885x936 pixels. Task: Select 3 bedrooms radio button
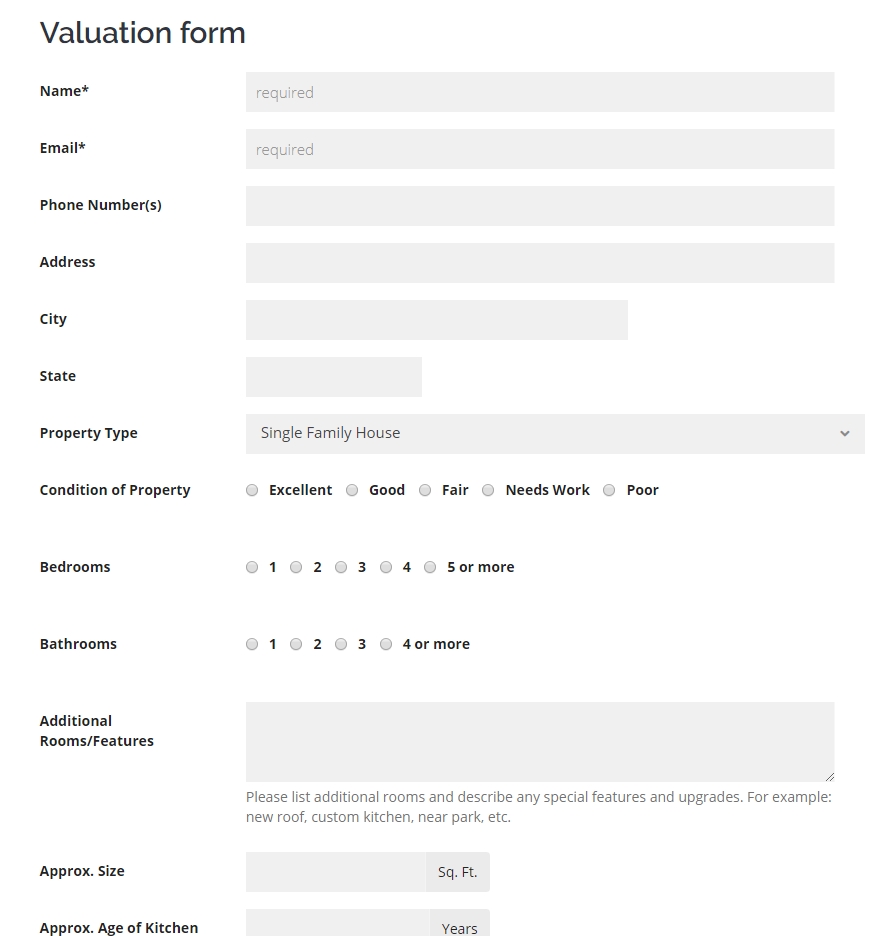[x=341, y=567]
